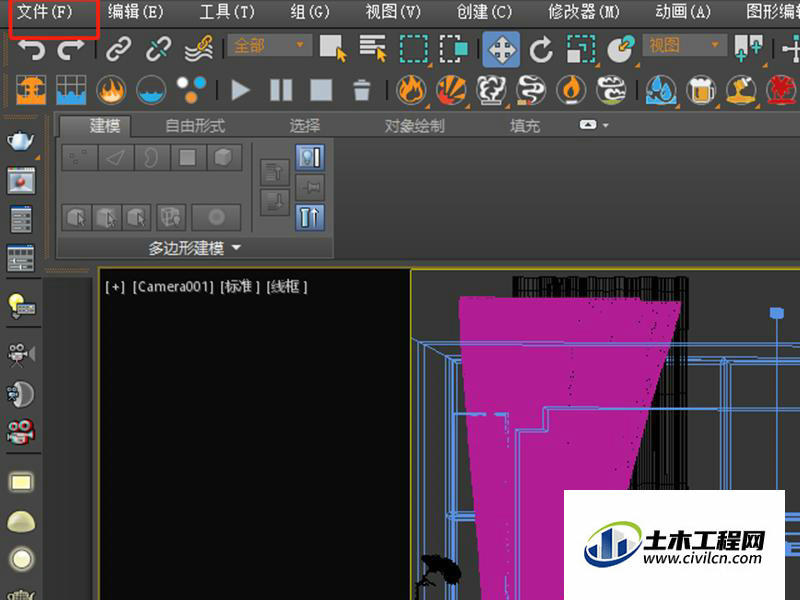800x600 pixels.
Task: Start the simulation with Play button
Action: 240,90
